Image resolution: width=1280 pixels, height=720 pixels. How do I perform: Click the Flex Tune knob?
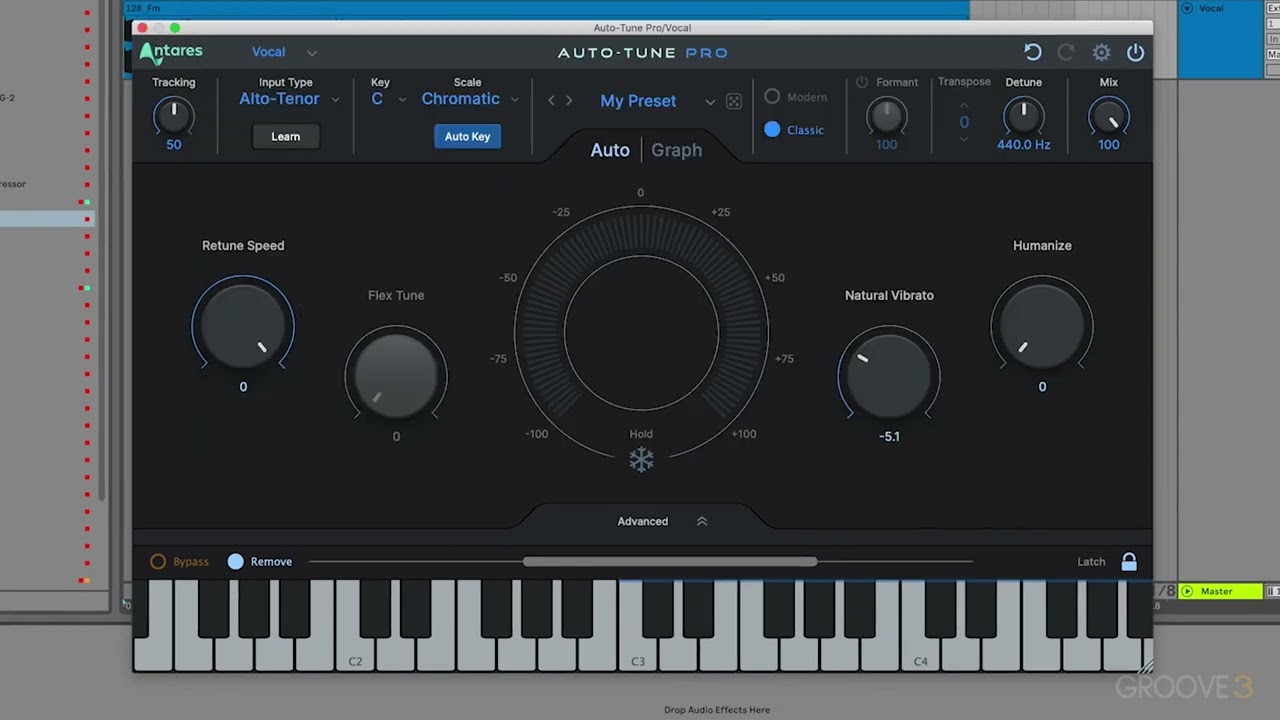pos(396,376)
